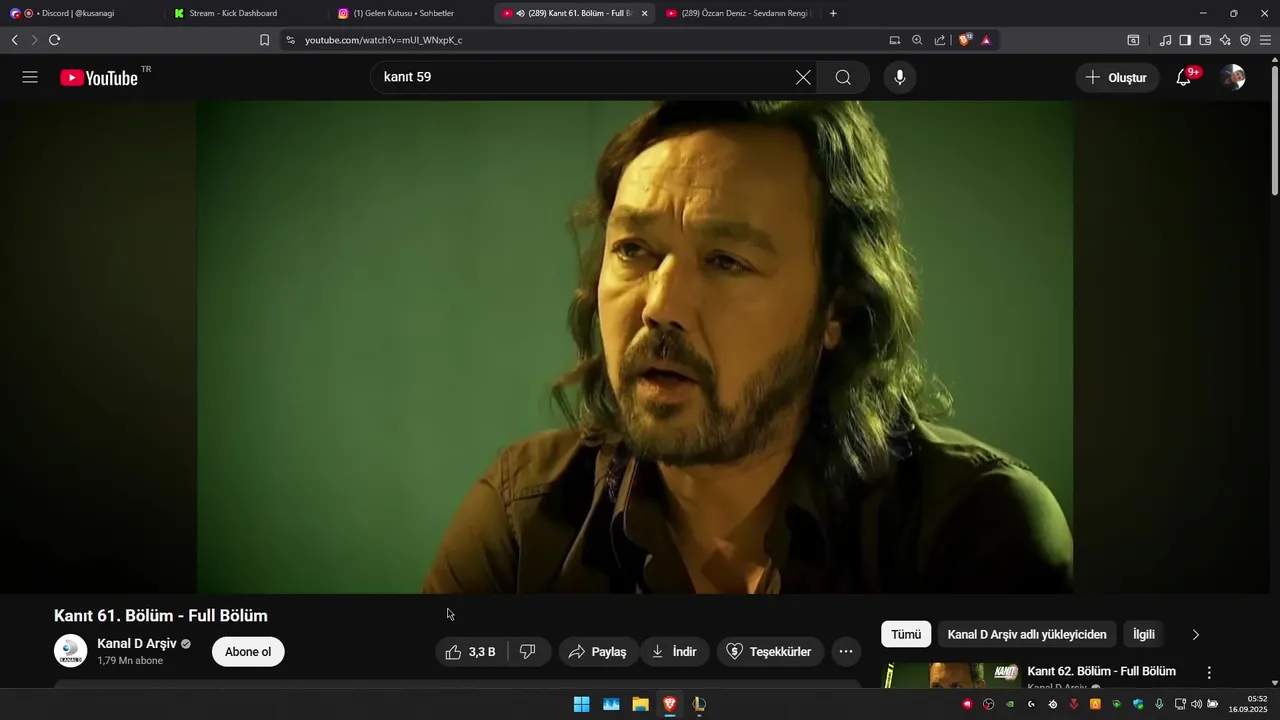Viewport: 1280px width, 720px height.
Task: Go to YouTube home via logo
Action: pos(99,77)
